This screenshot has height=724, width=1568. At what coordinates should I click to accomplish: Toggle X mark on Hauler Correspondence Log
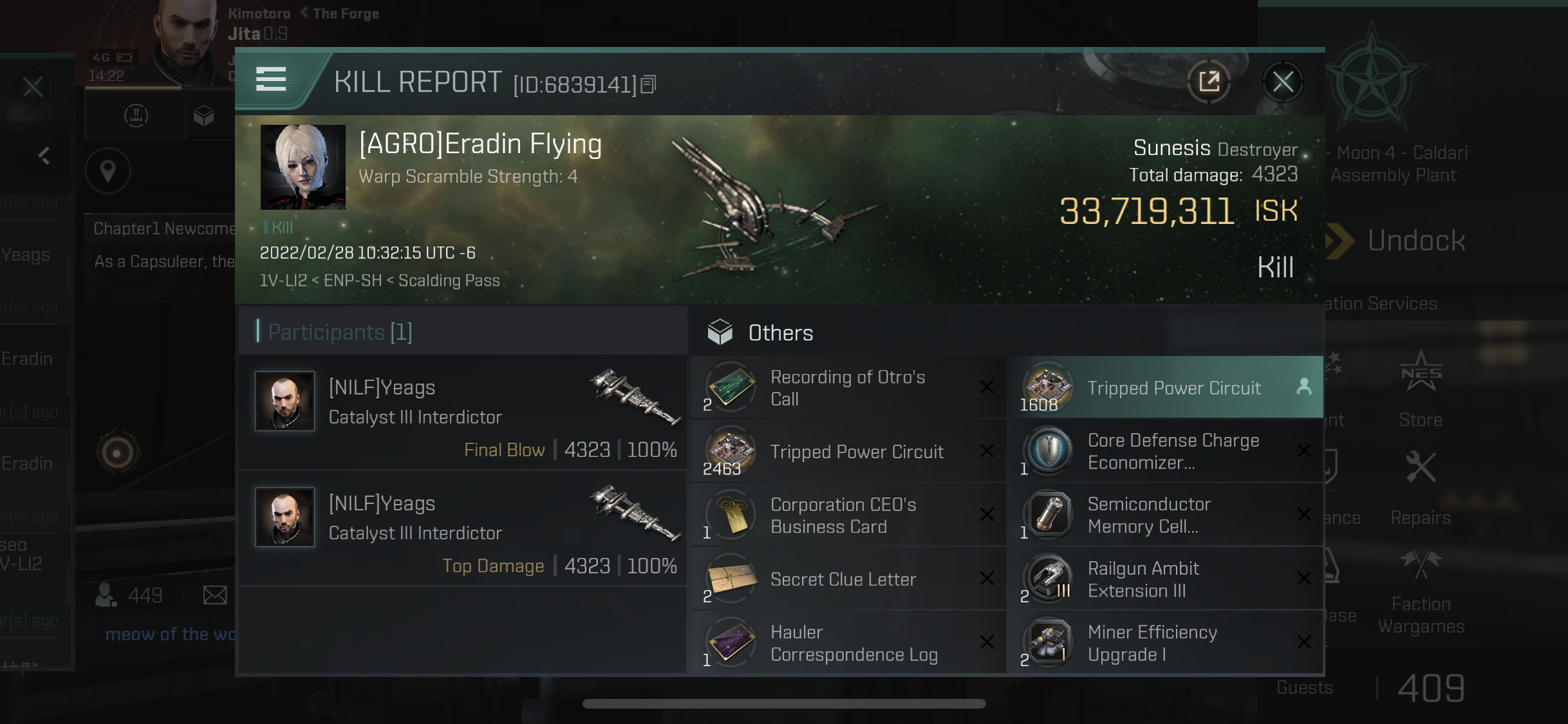(986, 642)
